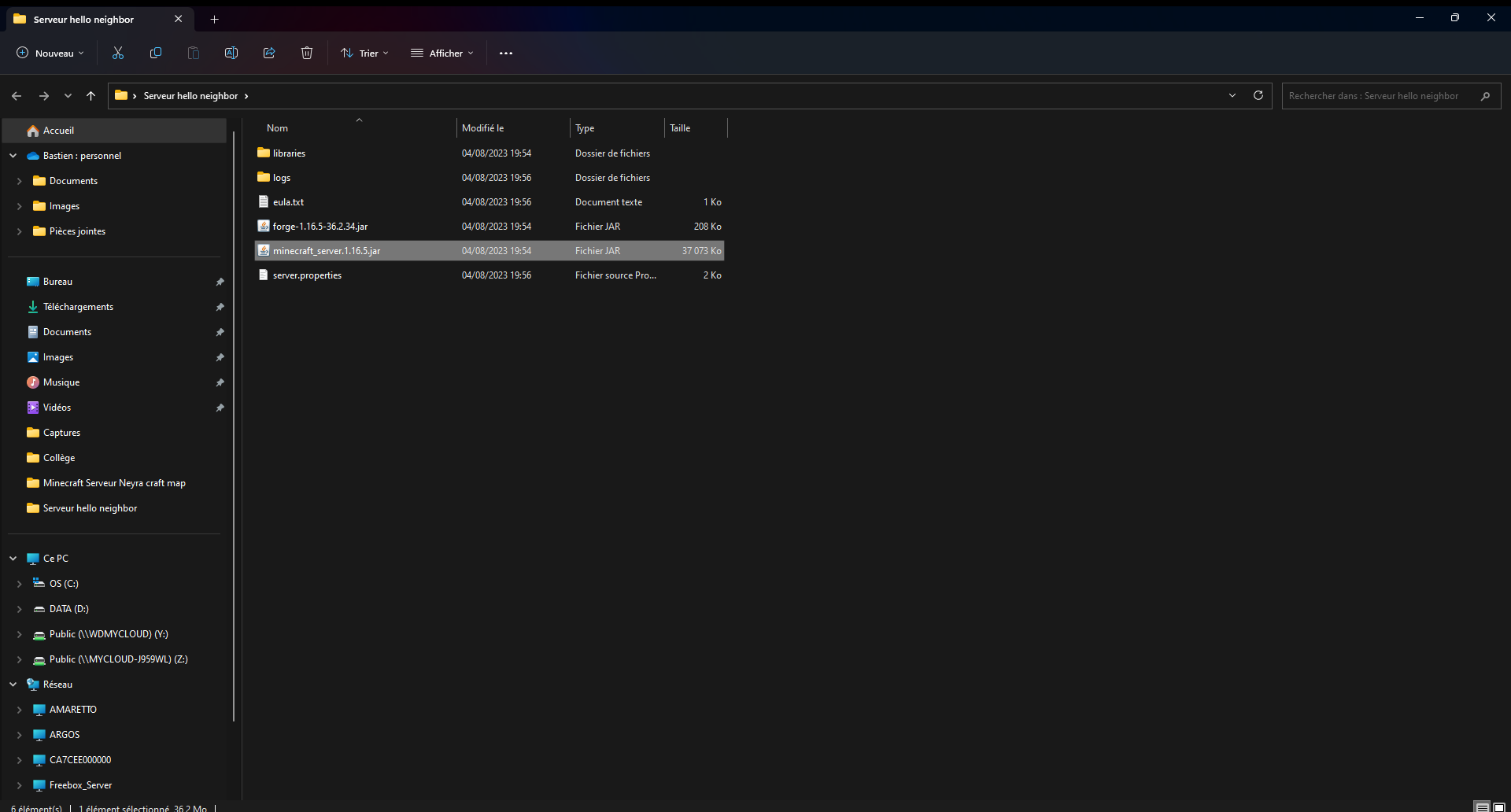1511x812 pixels.
Task: Click the Rename icon in toolbar
Action: pos(231,53)
